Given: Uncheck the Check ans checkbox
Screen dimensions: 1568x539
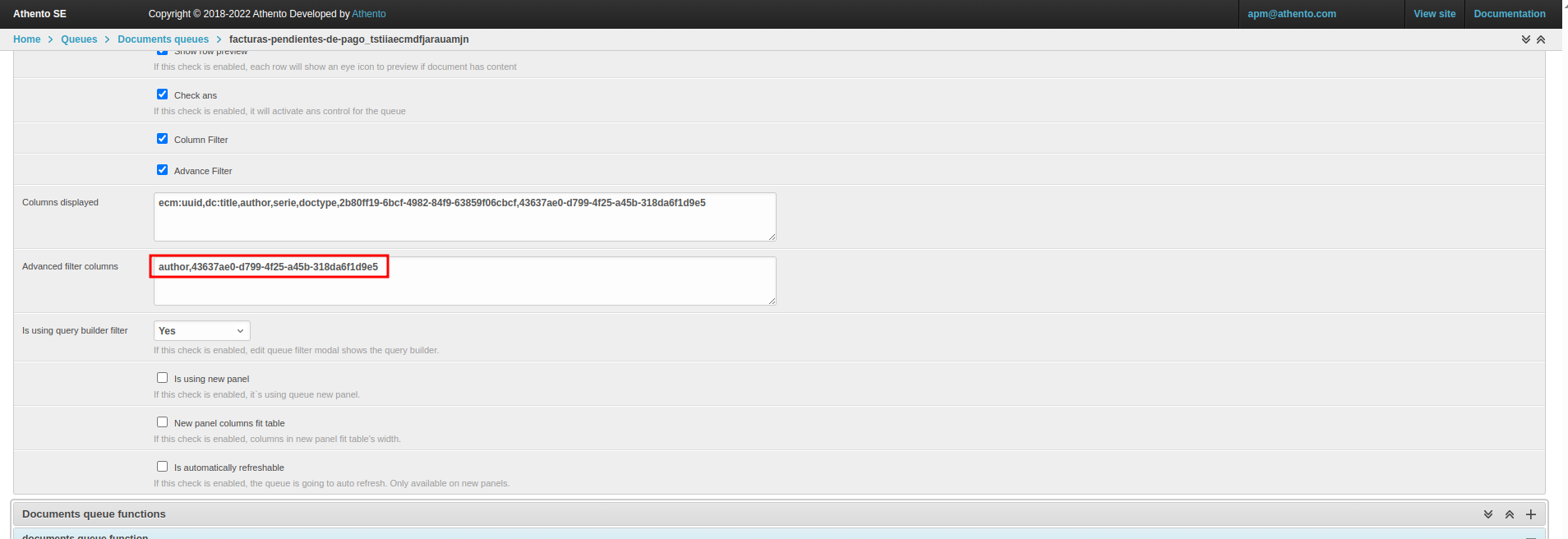Looking at the screenshot, I should coord(162,94).
